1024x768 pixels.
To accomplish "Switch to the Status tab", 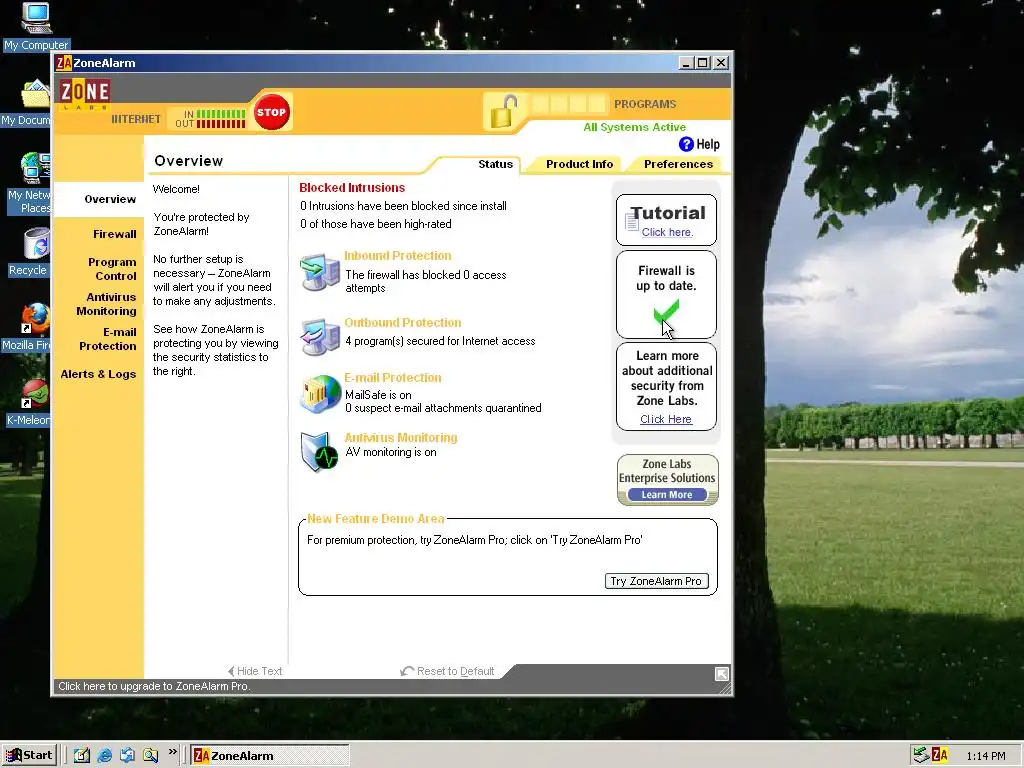I will click(495, 165).
